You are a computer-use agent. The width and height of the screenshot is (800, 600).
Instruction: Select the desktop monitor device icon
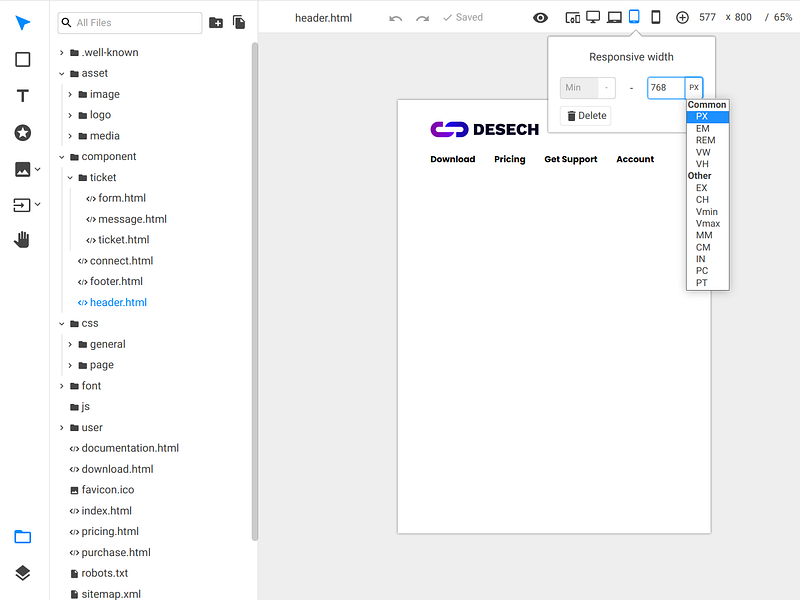pyautogui.click(x=594, y=17)
